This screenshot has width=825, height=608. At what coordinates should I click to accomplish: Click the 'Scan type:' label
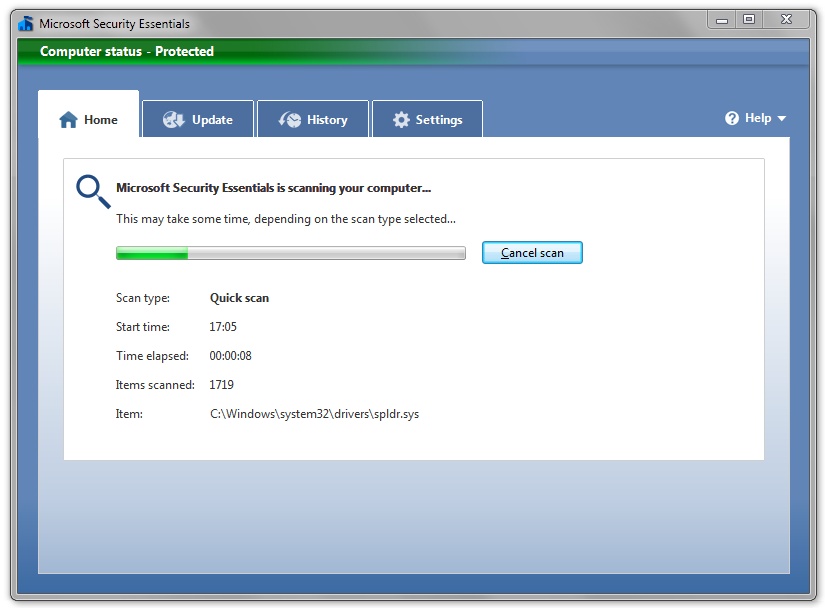[x=143, y=298]
